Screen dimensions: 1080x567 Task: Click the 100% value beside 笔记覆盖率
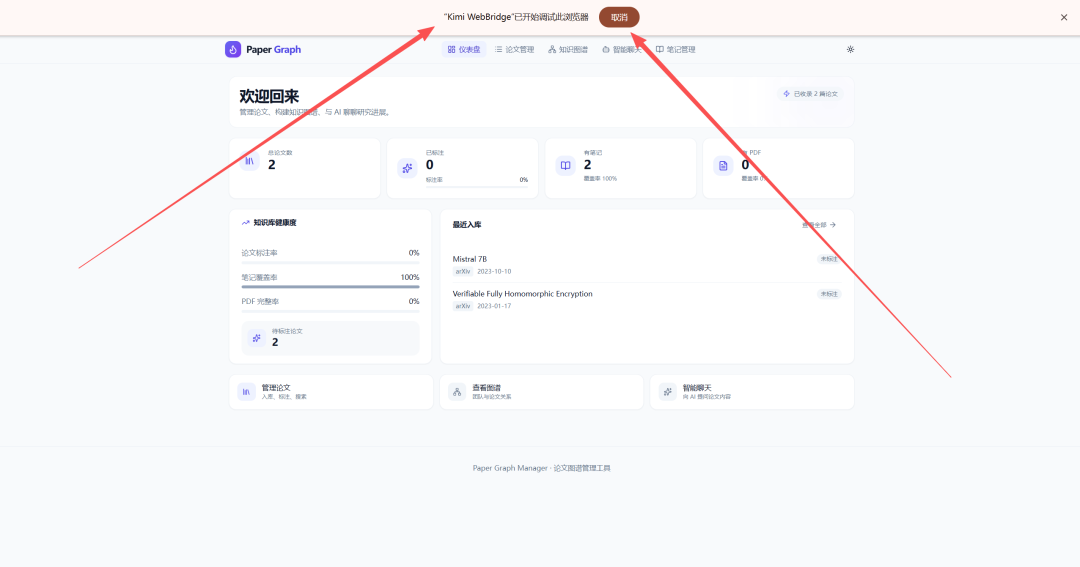coord(410,277)
